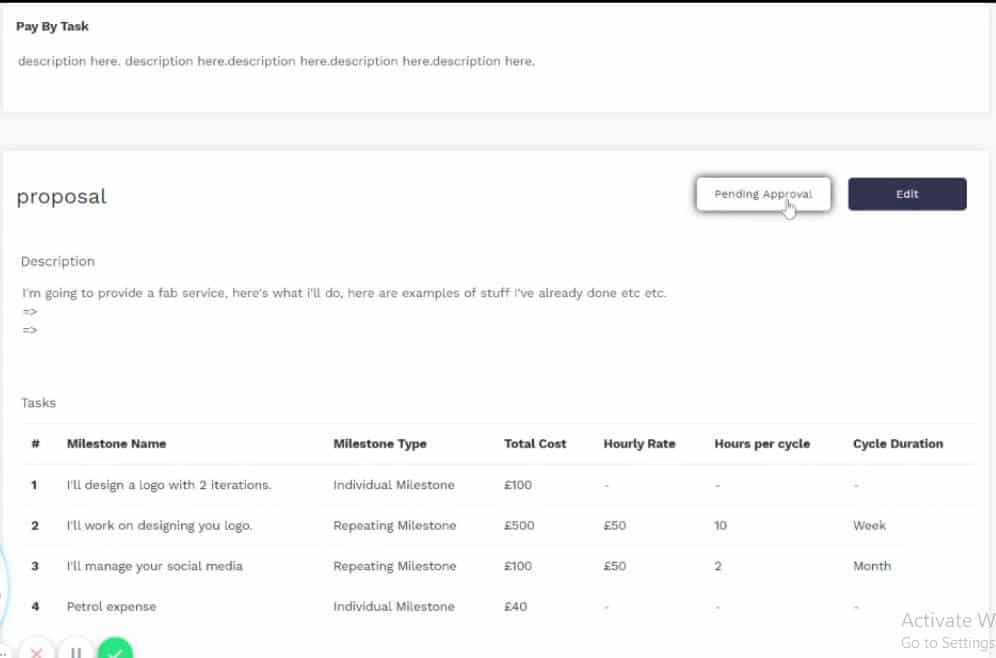Click Repeating Milestone type in row 2
The height and width of the screenshot is (658, 996).
tap(394, 526)
